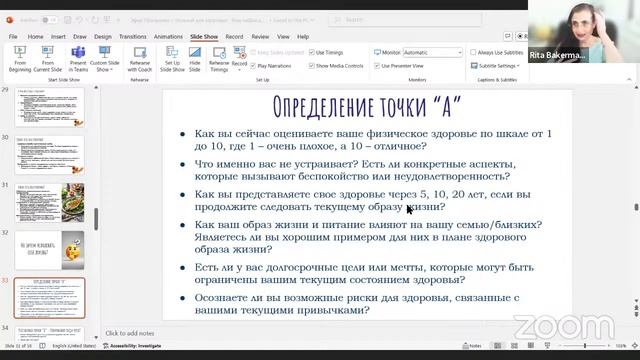Switch to the Design tab

(x=103, y=36)
